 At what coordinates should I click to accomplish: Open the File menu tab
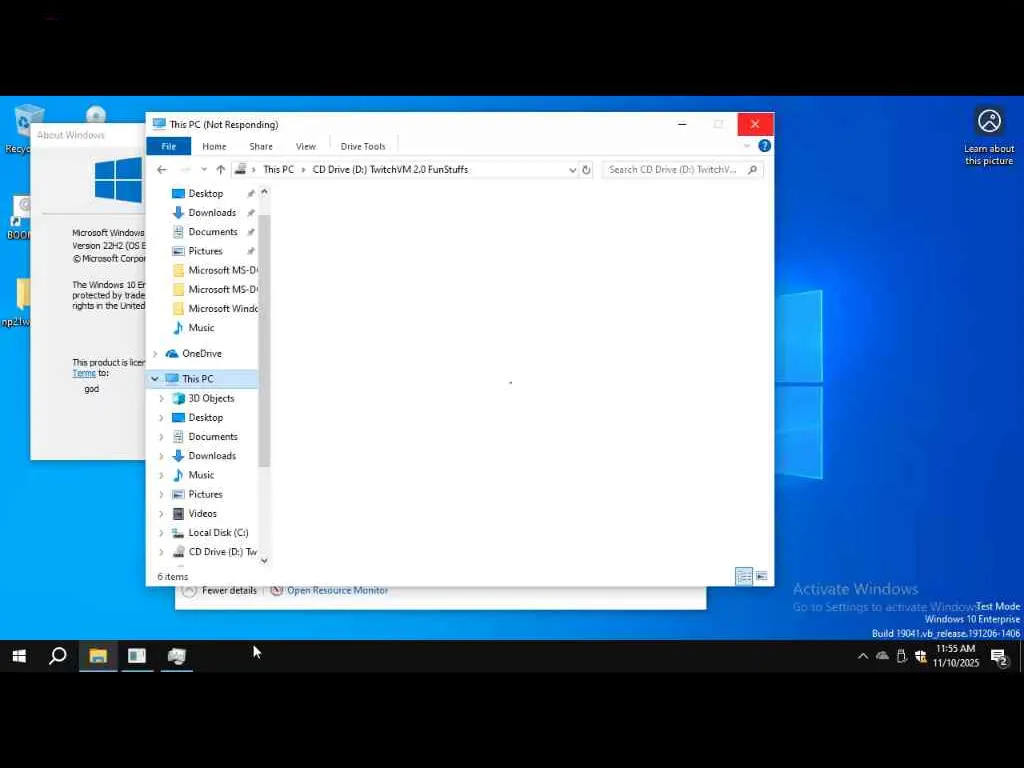tap(168, 146)
